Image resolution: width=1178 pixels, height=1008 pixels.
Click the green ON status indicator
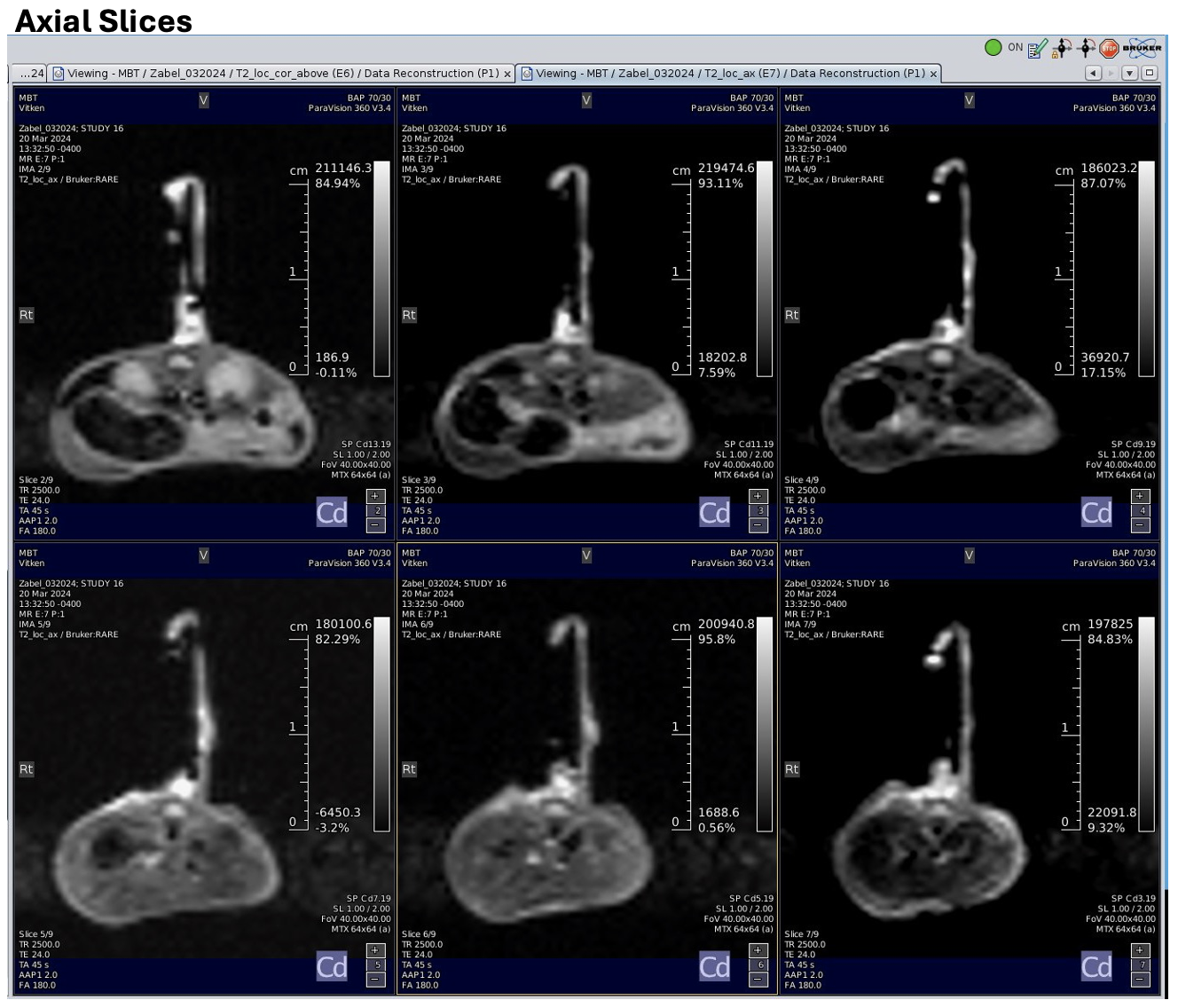(x=993, y=48)
